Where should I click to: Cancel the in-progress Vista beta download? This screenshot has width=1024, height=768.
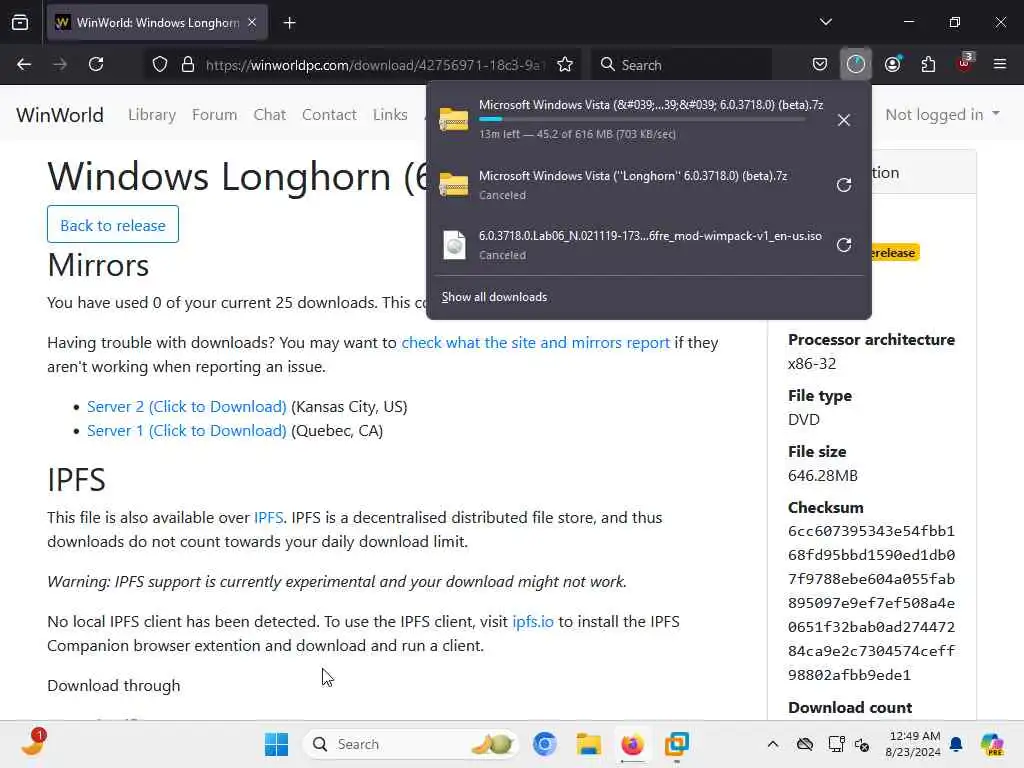[x=844, y=120]
